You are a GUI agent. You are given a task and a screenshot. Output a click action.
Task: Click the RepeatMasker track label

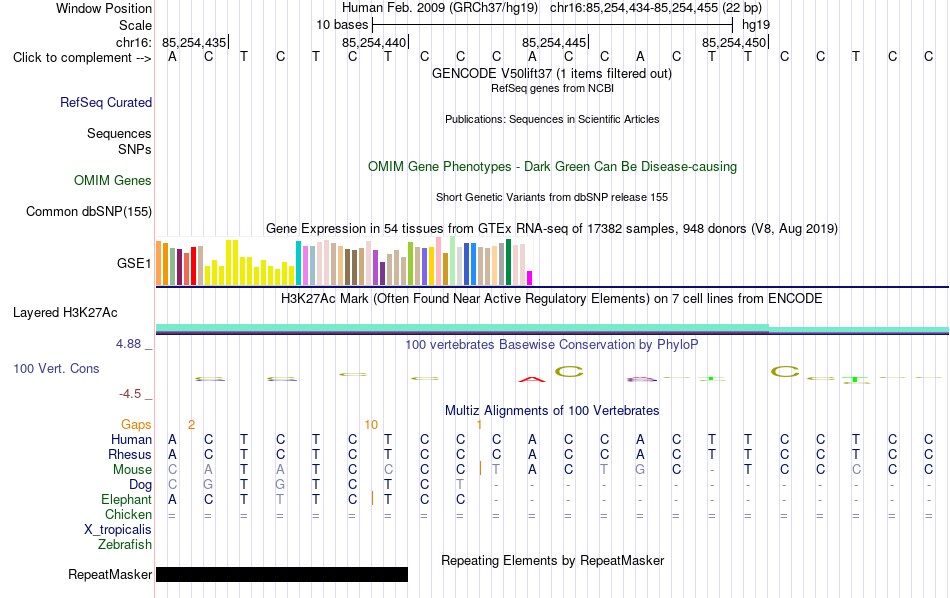point(110,574)
